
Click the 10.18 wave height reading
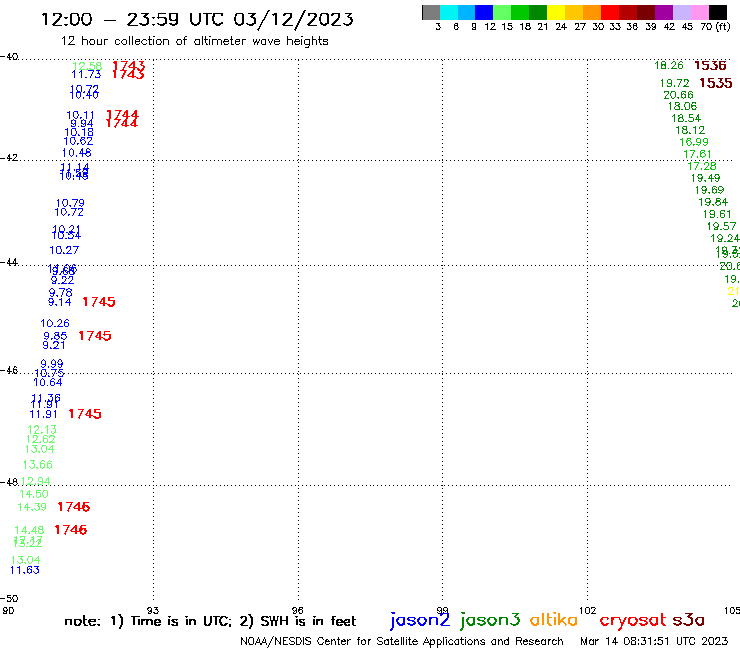(x=79, y=132)
